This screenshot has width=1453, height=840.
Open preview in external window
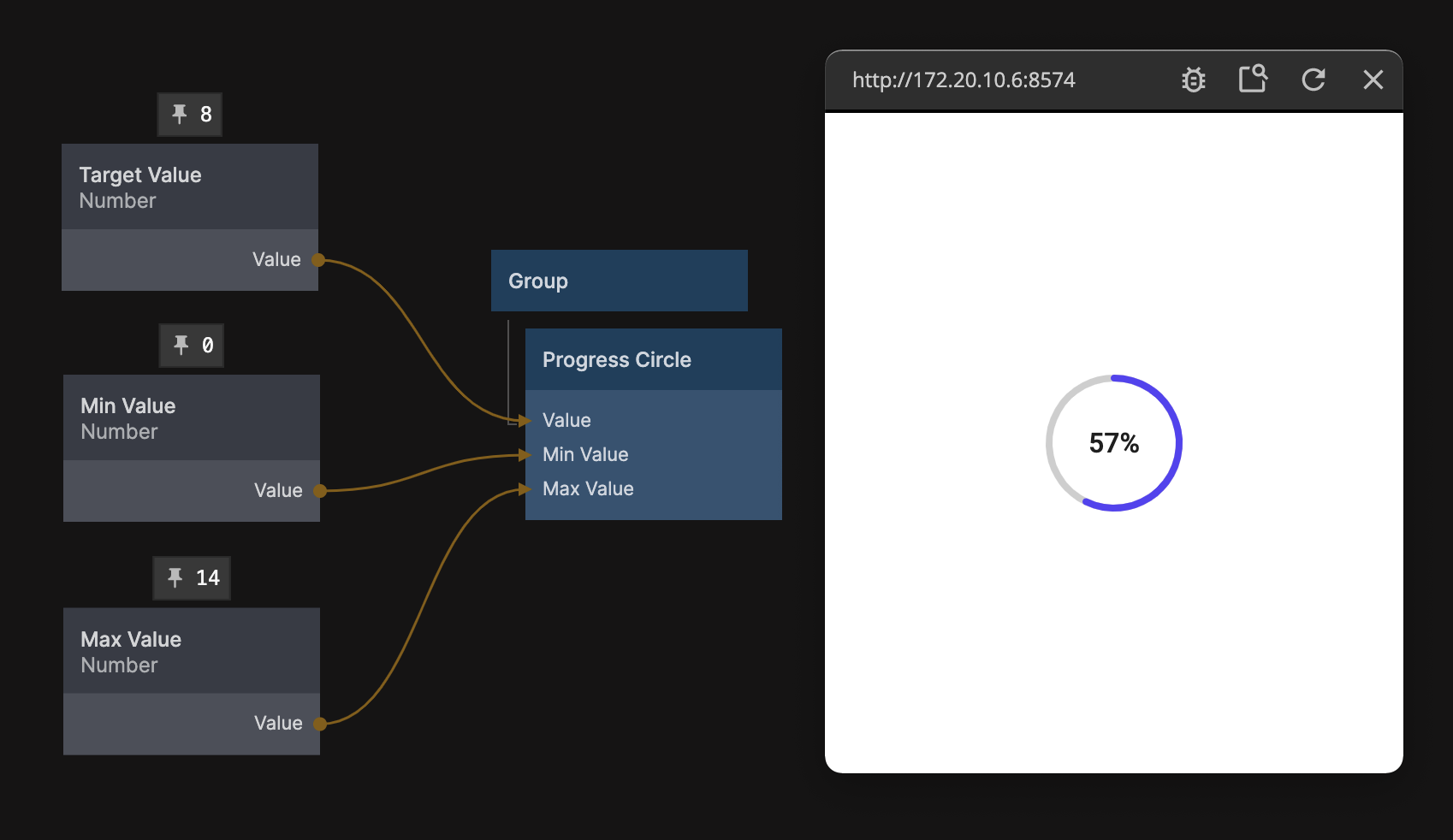pyautogui.click(x=1253, y=80)
